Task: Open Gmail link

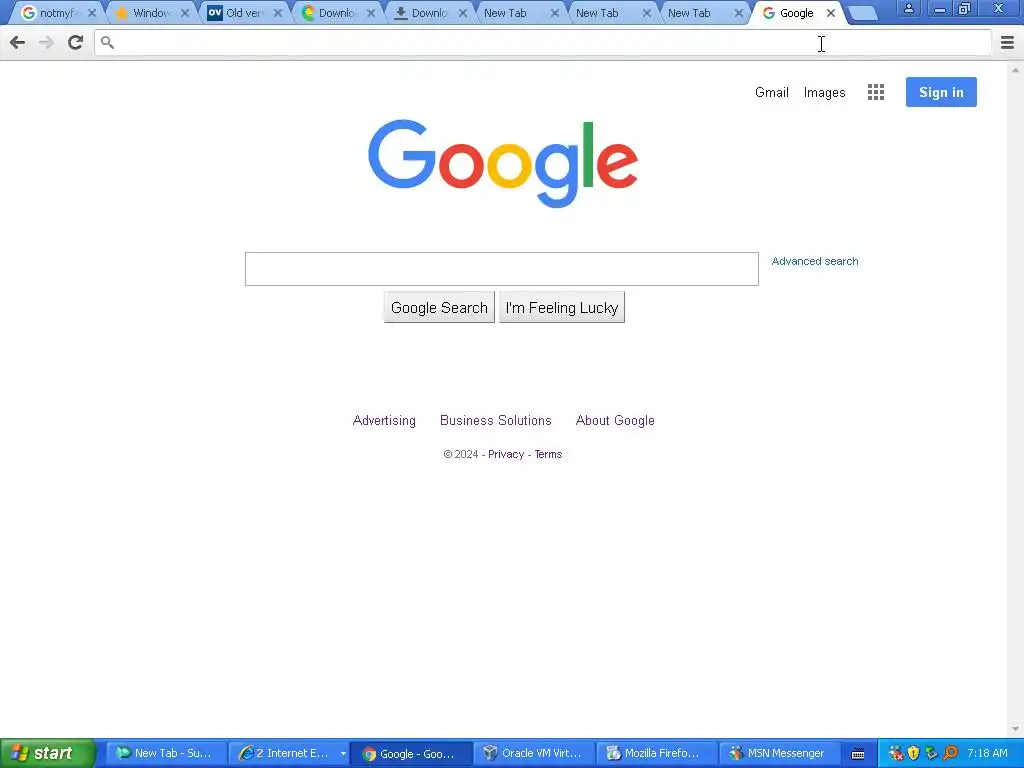Action: tap(772, 92)
